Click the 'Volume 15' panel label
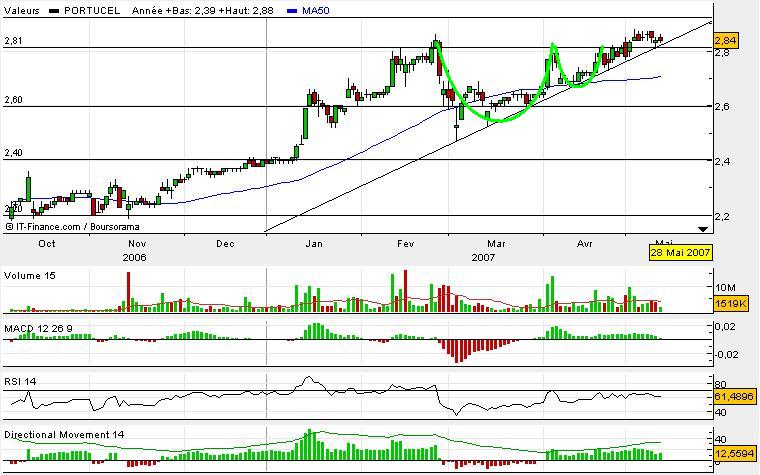This screenshot has height=475, width=760. click(x=30, y=275)
